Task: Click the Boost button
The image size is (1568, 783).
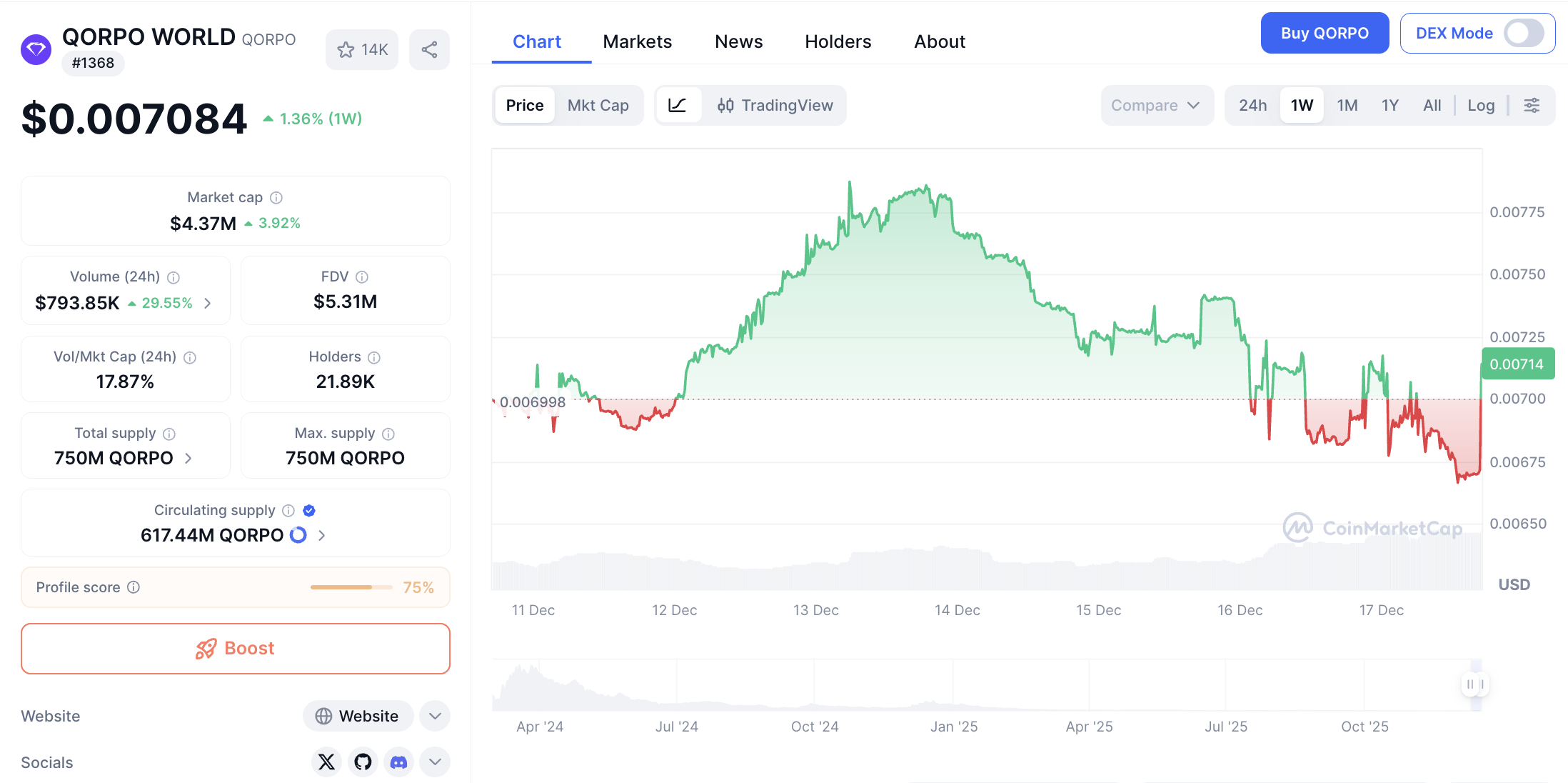Action: point(236,648)
